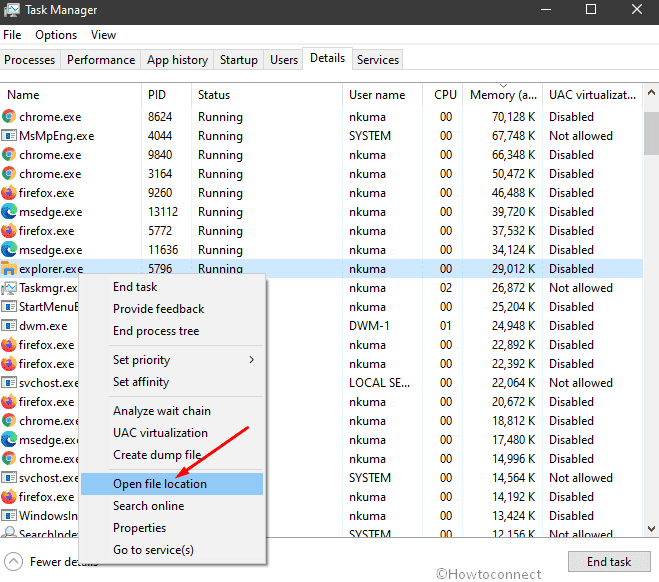Viewport: 659px width, 582px height.
Task: Select the Details tab
Action: (x=327, y=58)
